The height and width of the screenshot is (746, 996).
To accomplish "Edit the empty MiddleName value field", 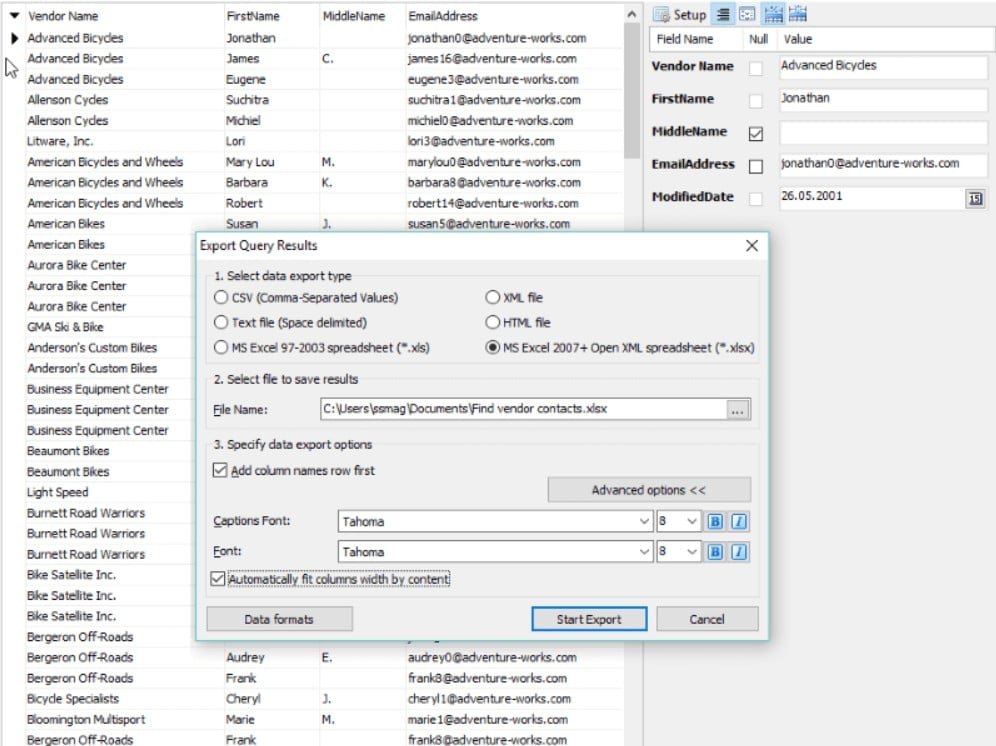I will tap(883, 132).
